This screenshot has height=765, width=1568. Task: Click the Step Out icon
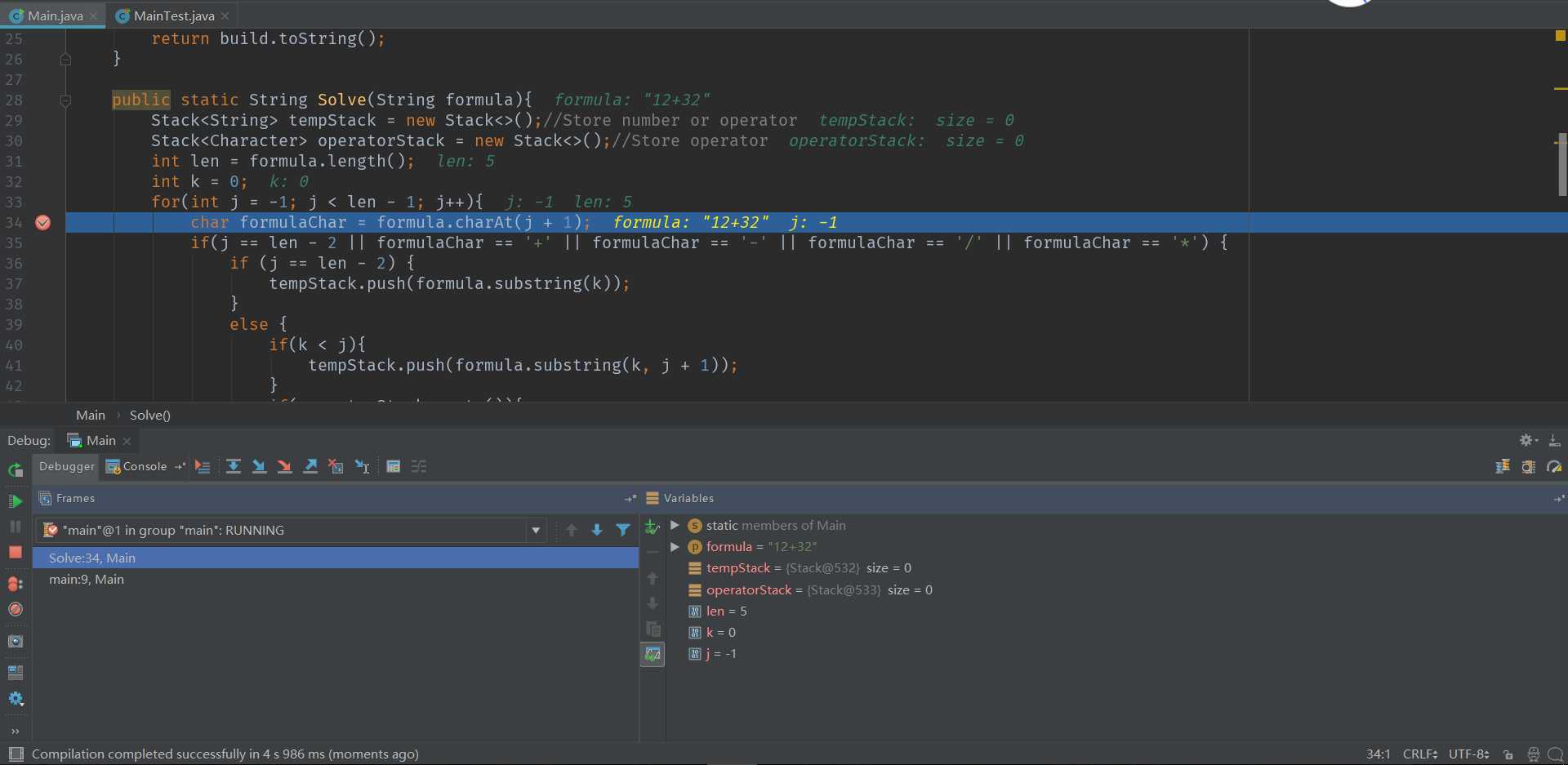point(310,466)
